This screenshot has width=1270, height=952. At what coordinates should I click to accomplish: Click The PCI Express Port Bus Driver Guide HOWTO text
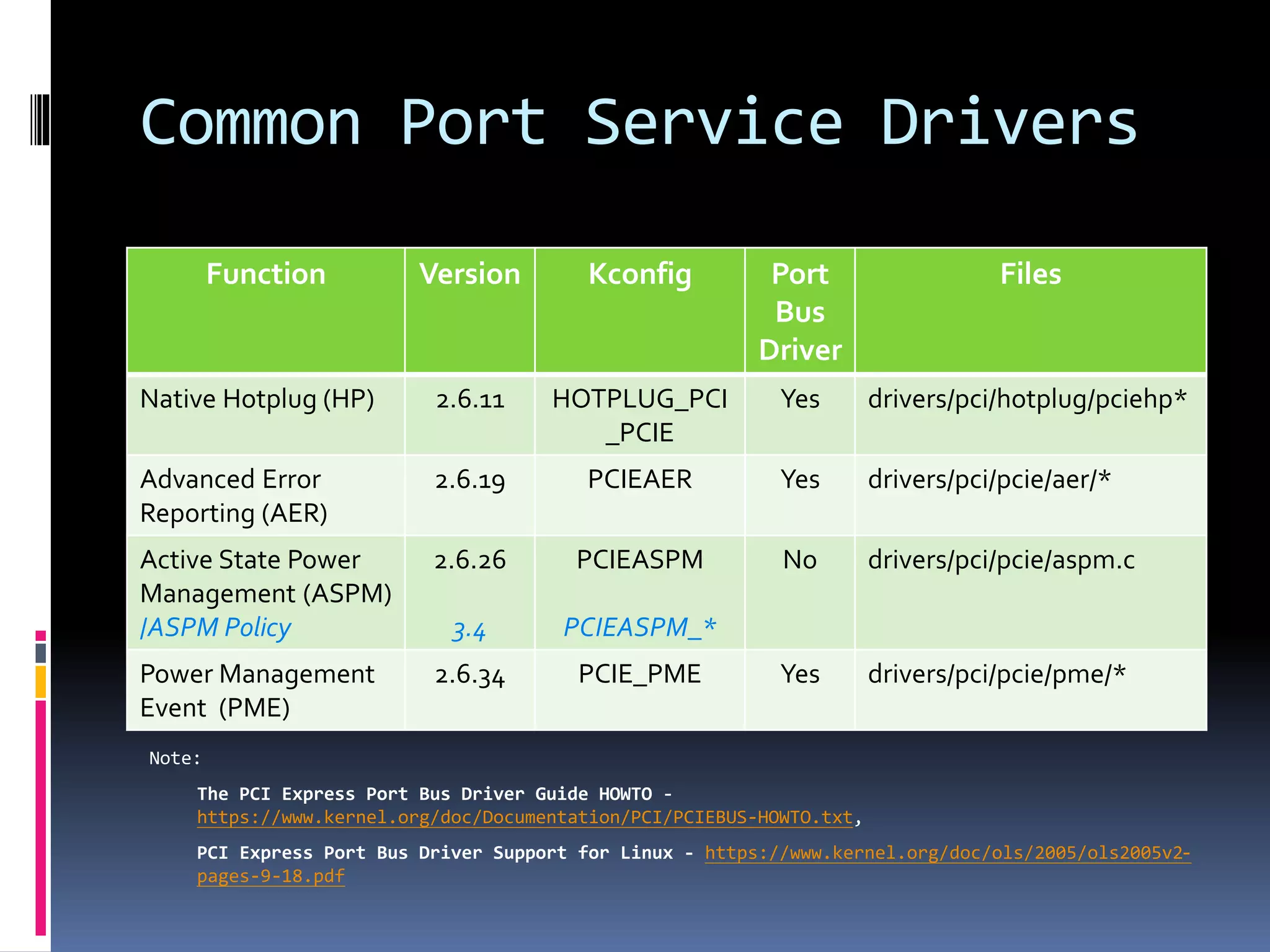click(424, 794)
